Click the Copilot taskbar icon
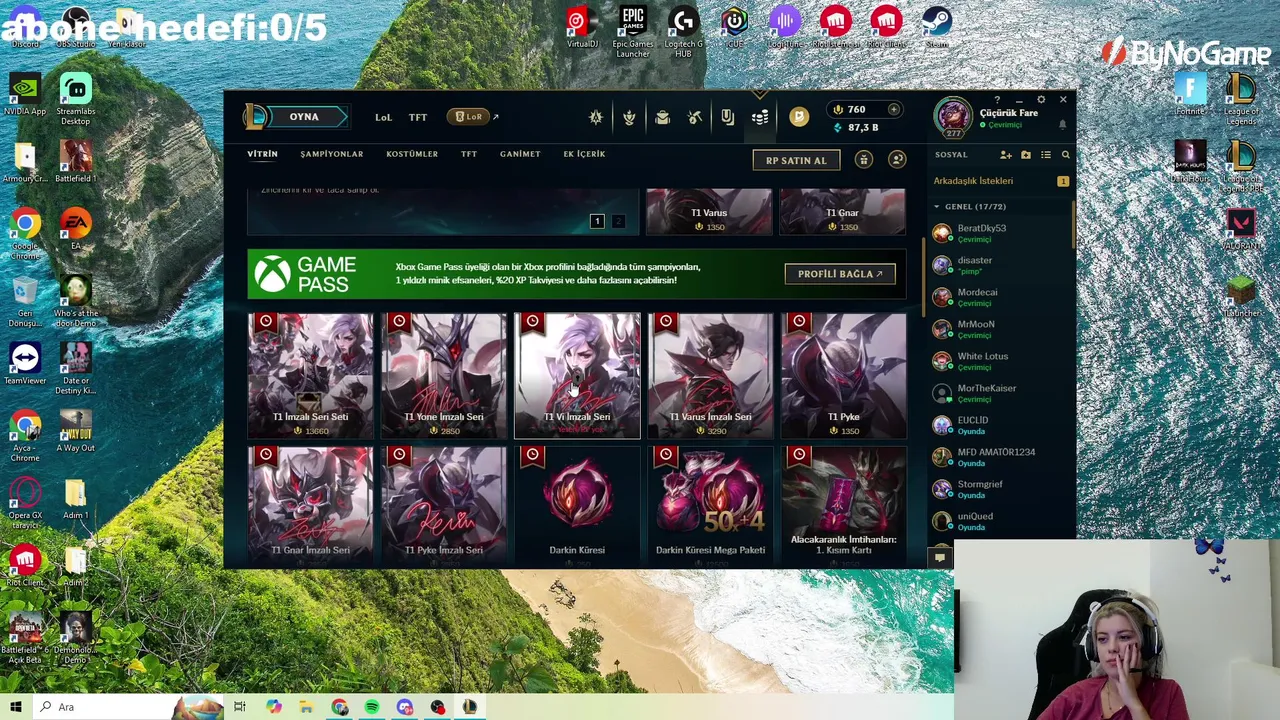The width and height of the screenshot is (1280, 720). pos(273,707)
